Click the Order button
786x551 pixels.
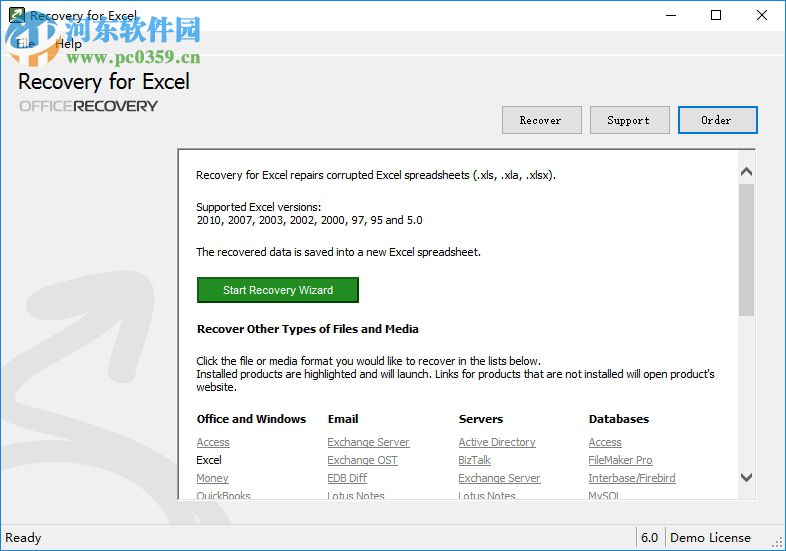[x=717, y=120]
